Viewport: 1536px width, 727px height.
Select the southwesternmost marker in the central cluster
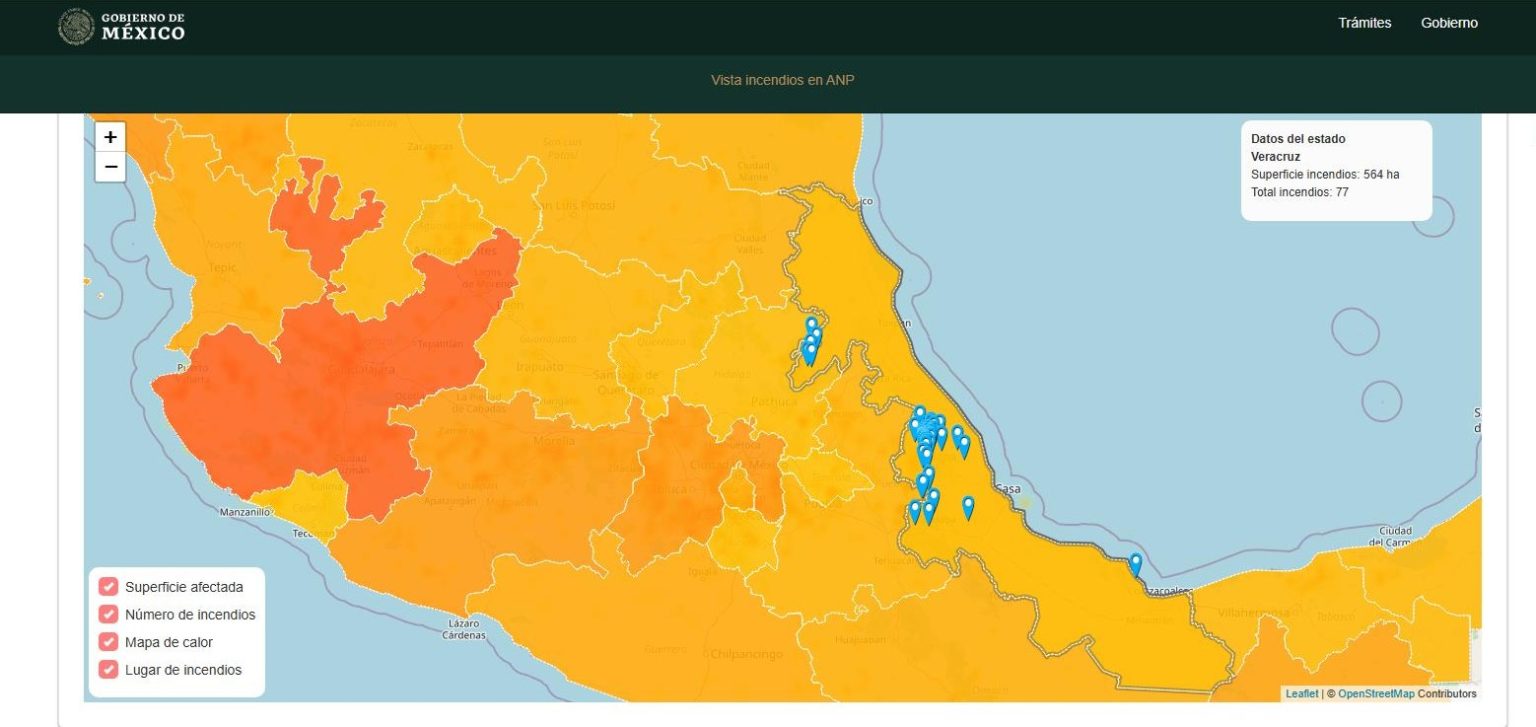(x=914, y=512)
